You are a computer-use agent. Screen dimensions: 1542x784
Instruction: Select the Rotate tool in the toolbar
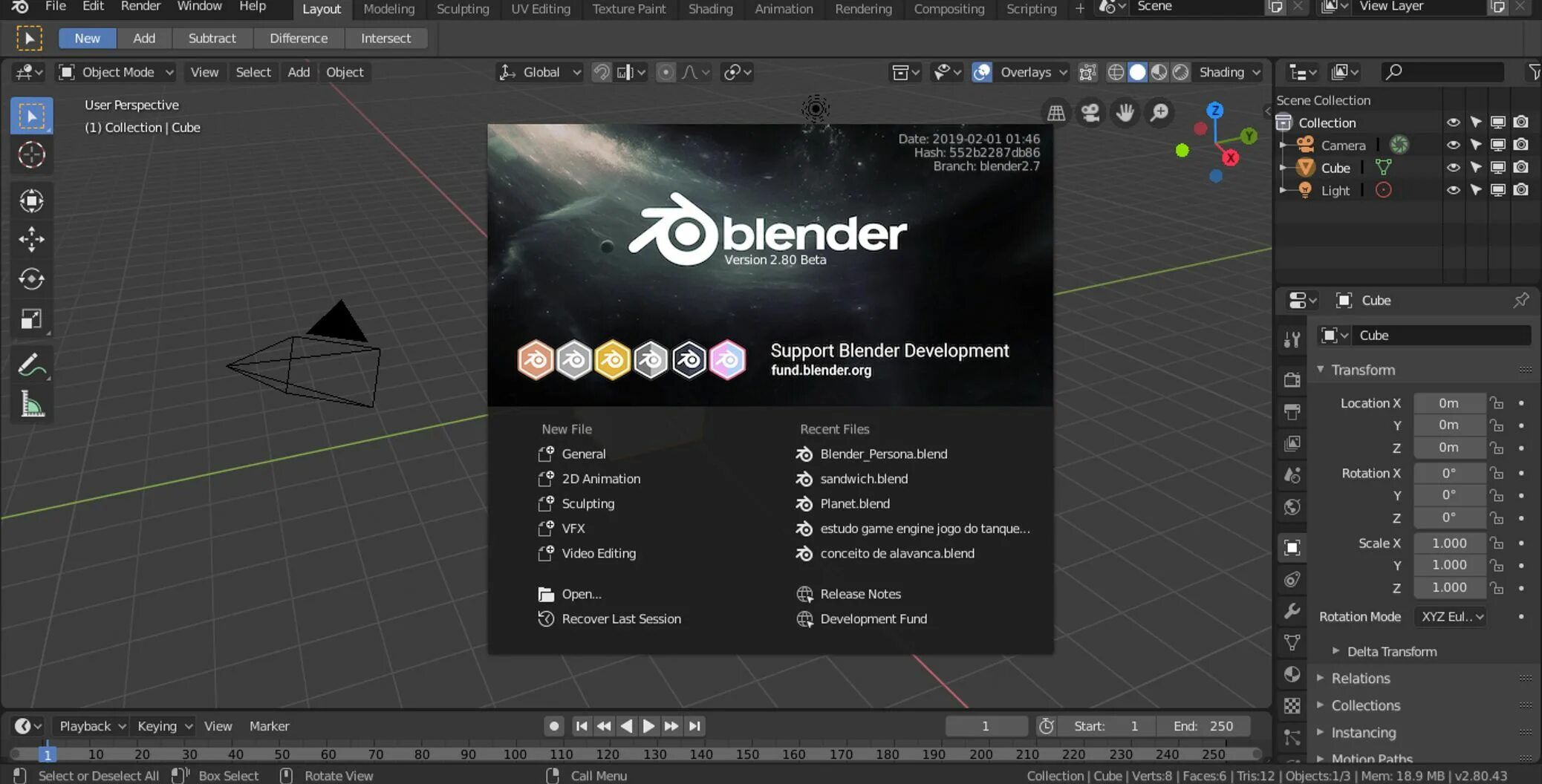click(31, 279)
